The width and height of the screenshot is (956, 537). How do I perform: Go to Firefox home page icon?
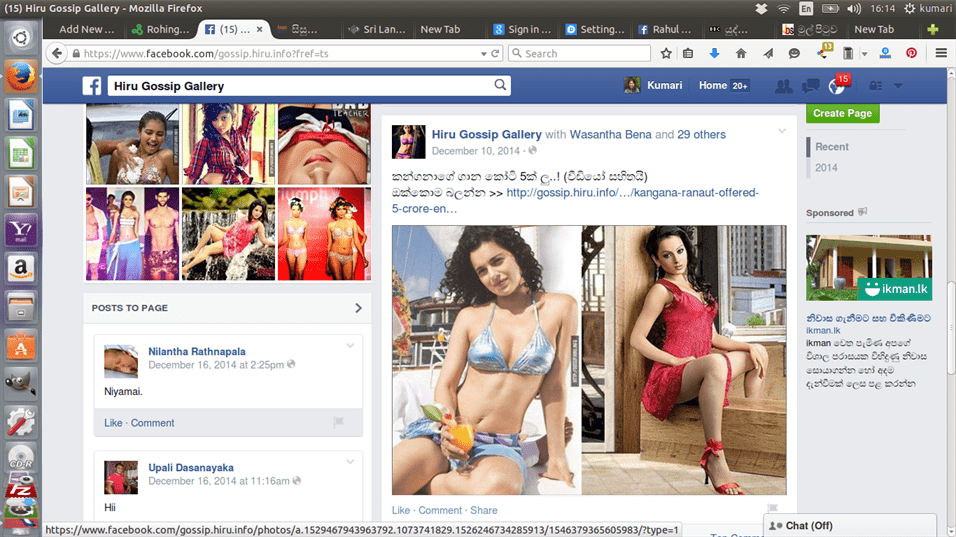click(x=741, y=54)
